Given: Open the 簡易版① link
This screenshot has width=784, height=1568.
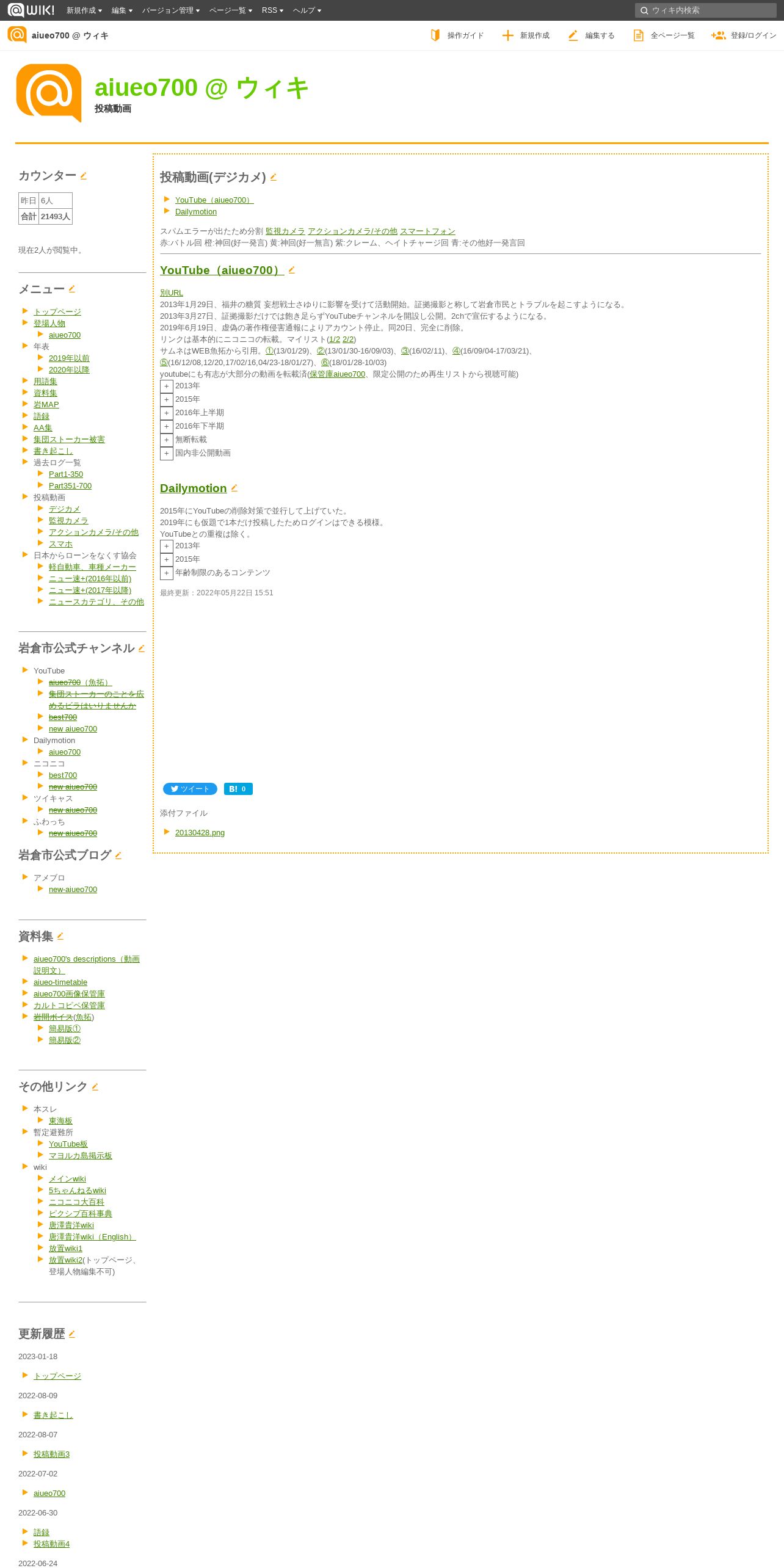Looking at the screenshot, I should click(x=65, y=1029).
